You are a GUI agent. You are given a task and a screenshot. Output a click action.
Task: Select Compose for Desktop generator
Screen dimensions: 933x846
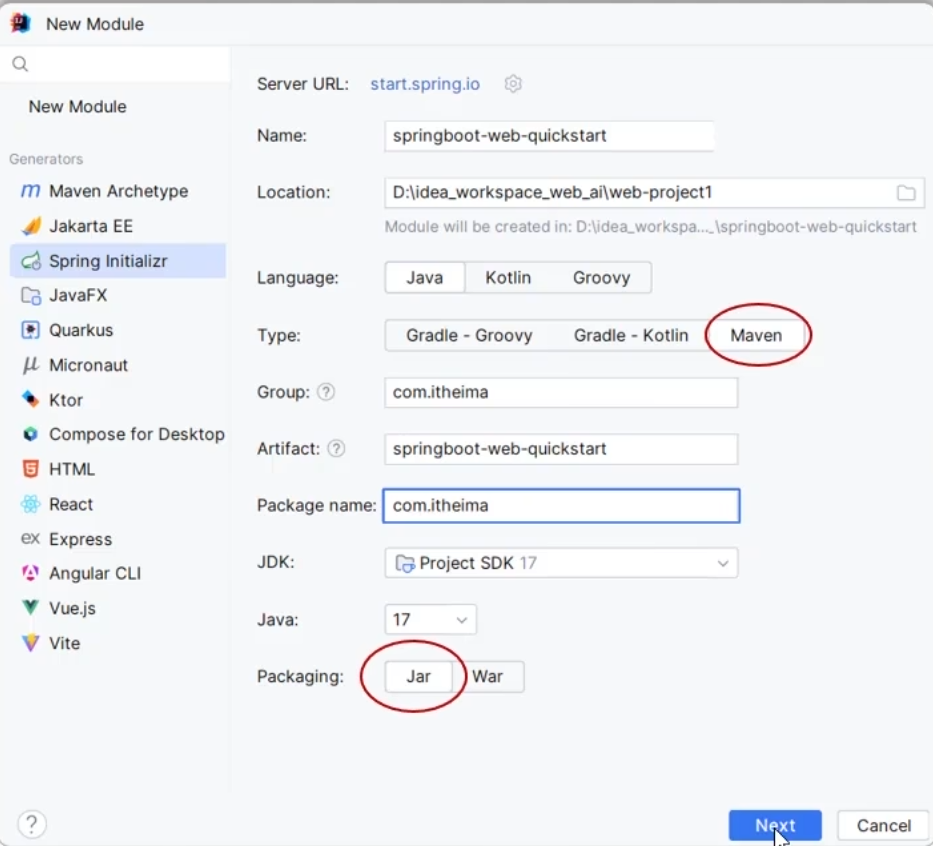(x=118, y=434)
